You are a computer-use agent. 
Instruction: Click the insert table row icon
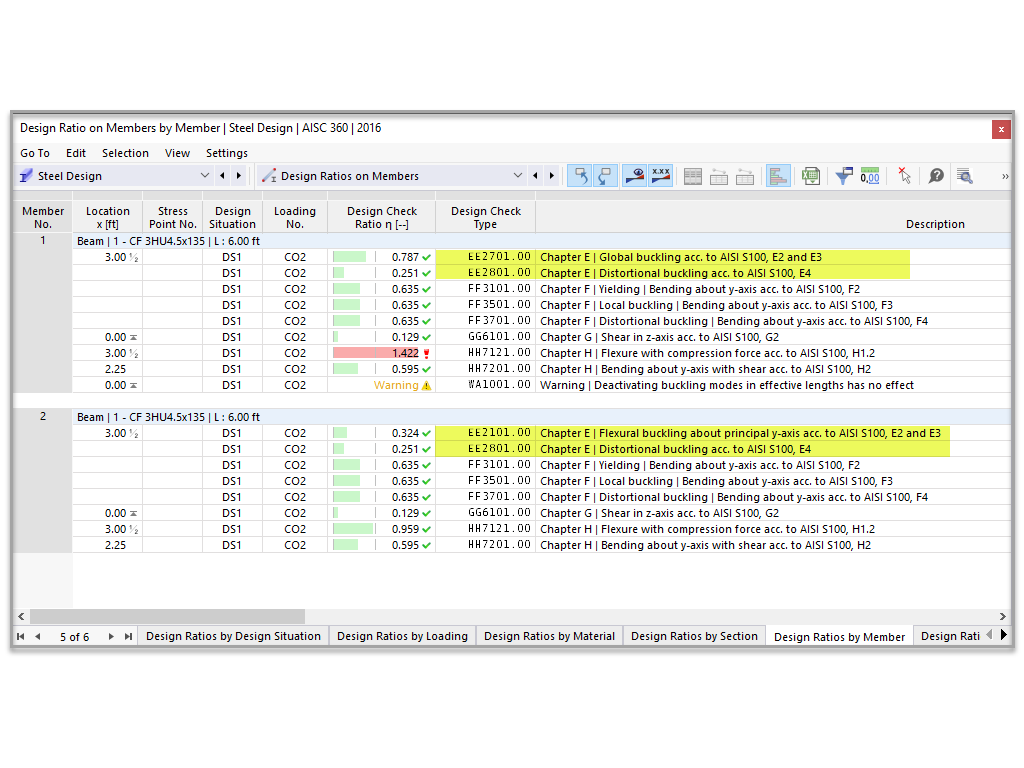point(719,175)
